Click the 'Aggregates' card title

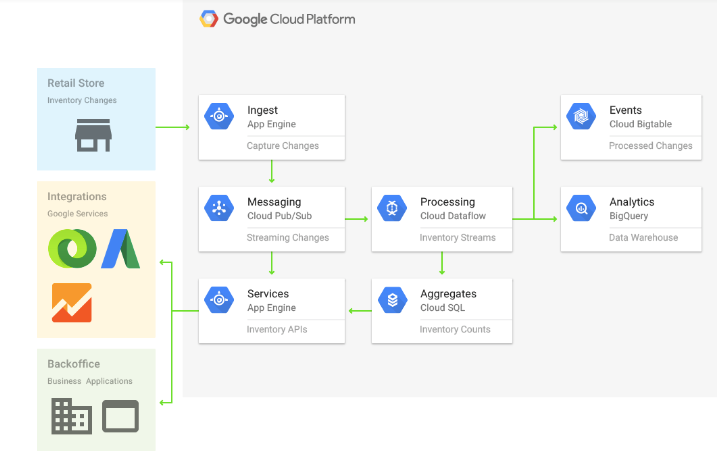tap(448, 294)
